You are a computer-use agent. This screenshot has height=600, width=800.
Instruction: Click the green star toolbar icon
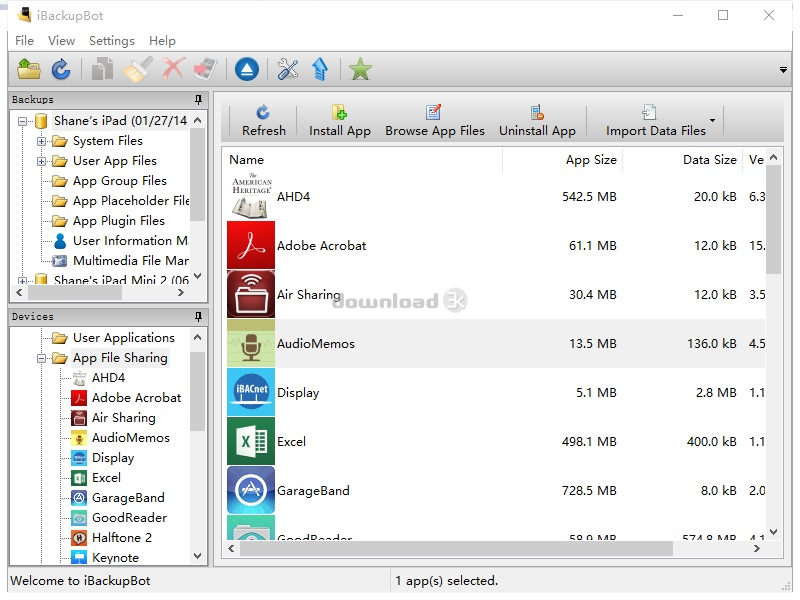(x=360, y=69)
